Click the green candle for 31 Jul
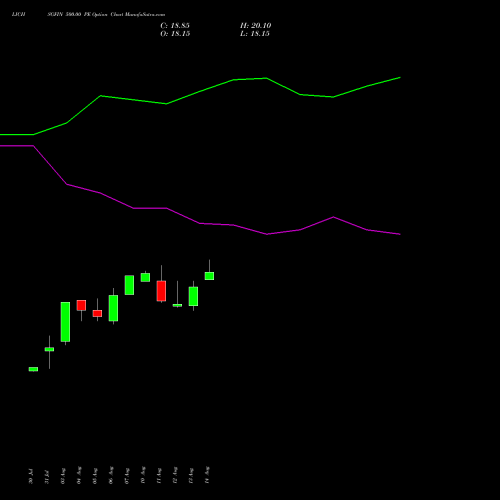500x500 pixels. [49, 349]
